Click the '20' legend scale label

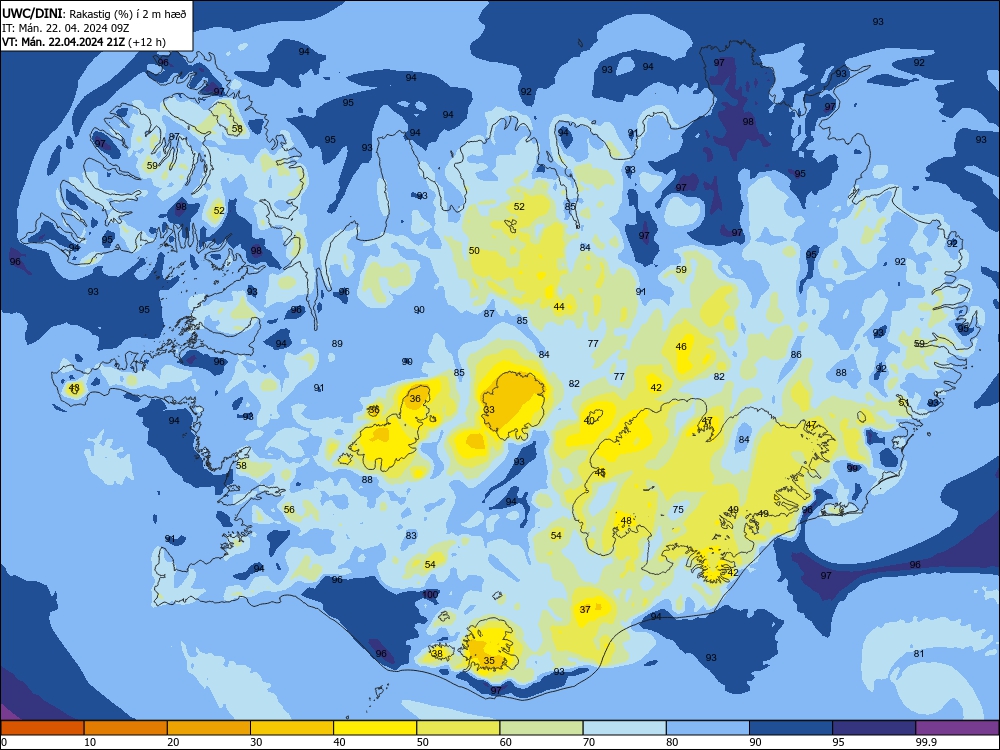tap(173, 742)
